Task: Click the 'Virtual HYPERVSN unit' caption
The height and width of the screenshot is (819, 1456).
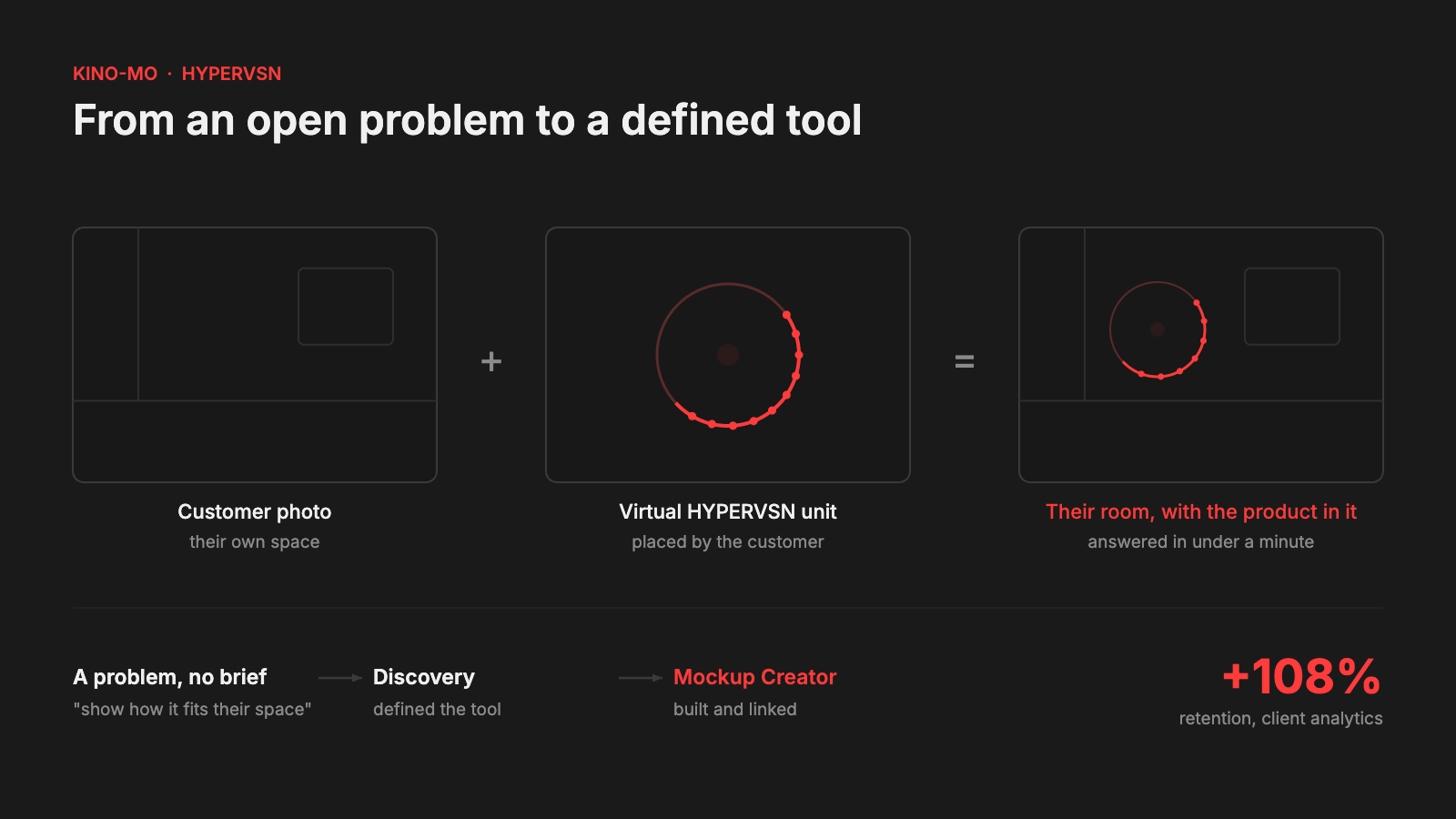Action: (x=728, y=511)
